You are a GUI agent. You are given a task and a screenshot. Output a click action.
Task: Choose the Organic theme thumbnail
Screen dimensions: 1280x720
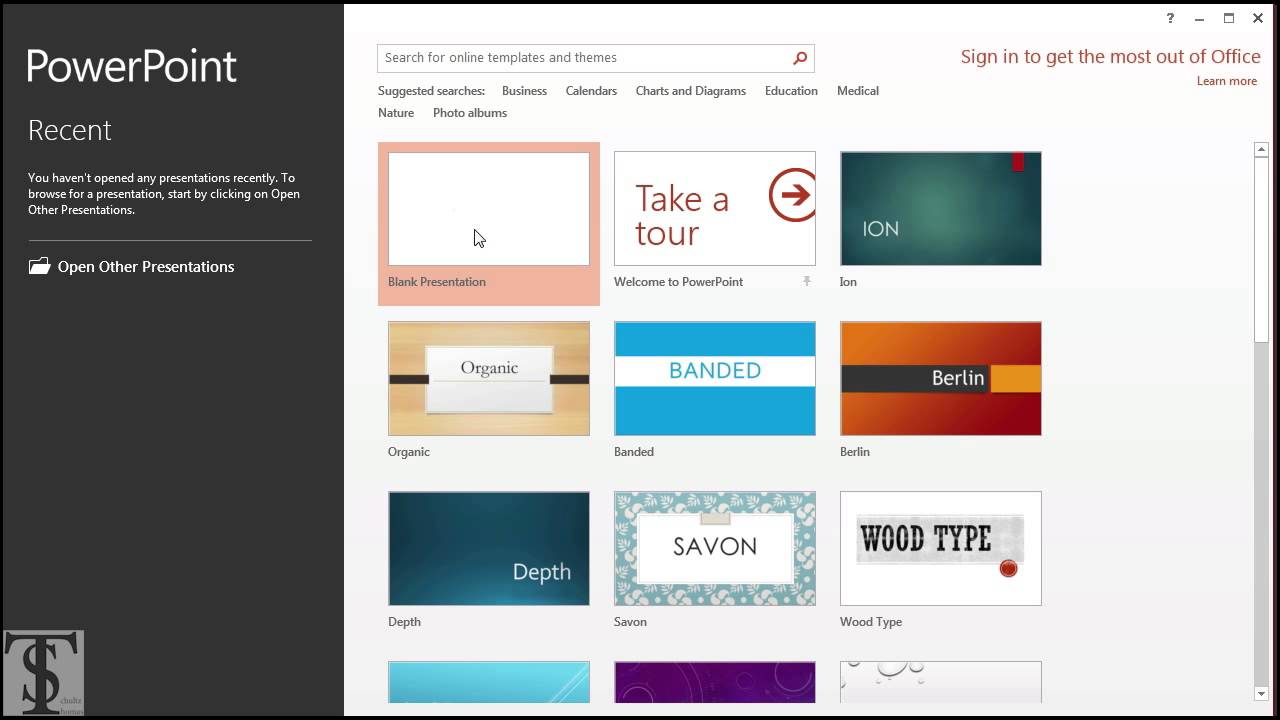[489, 379]
